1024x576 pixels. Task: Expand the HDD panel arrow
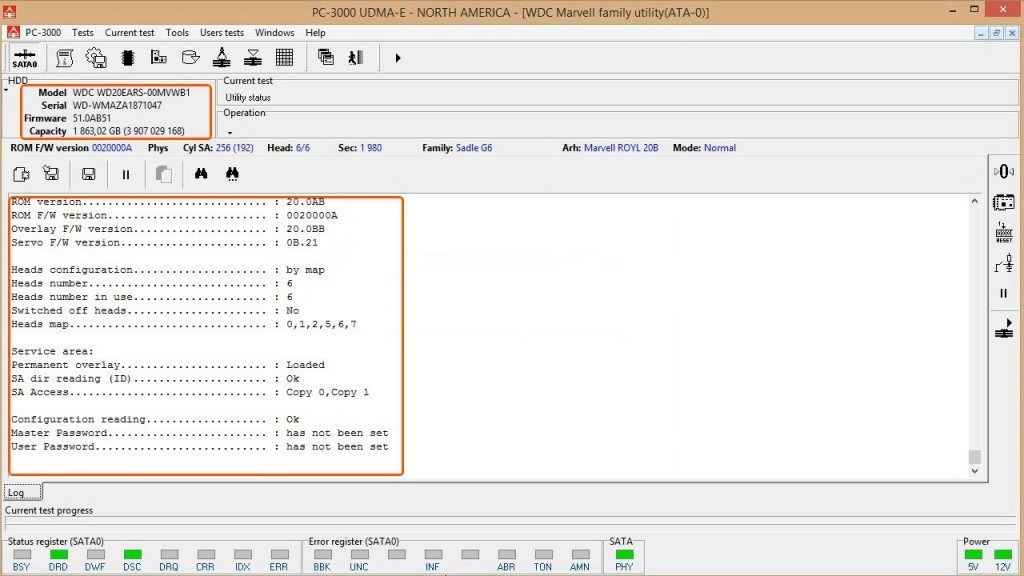click(x=6, y=90)
